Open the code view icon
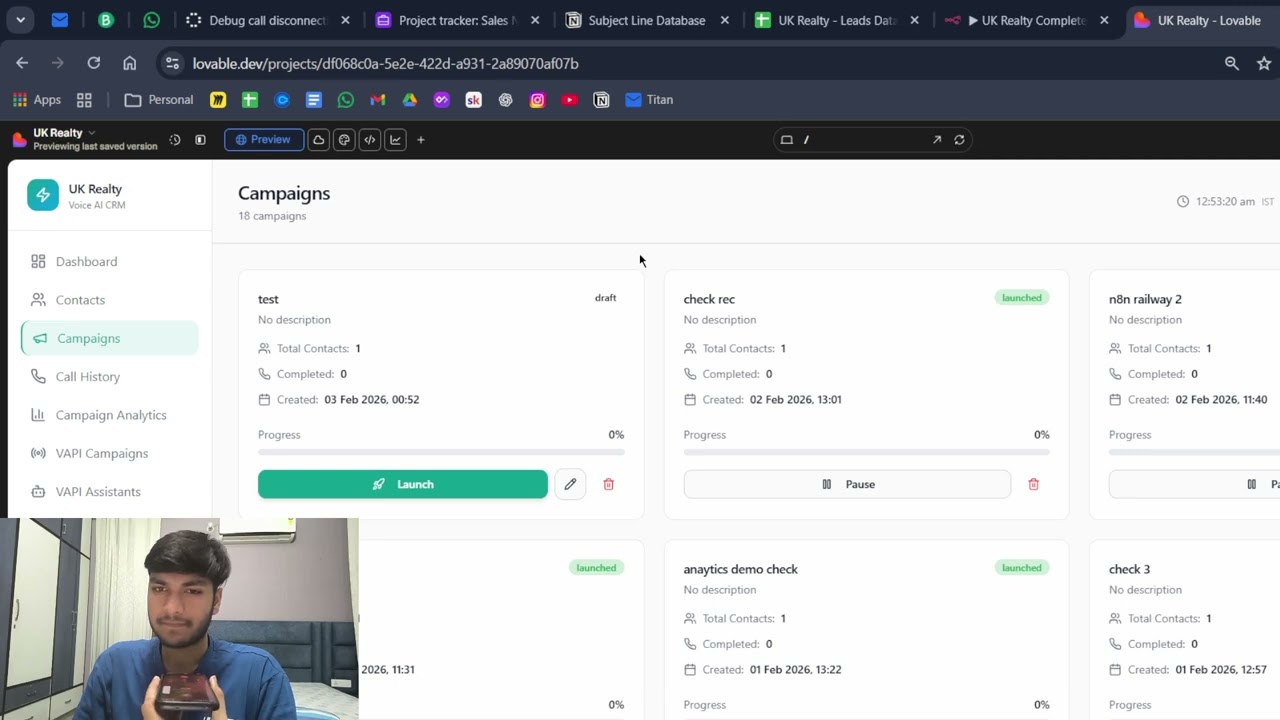The image size is (1280, 720). coord(370,140)
